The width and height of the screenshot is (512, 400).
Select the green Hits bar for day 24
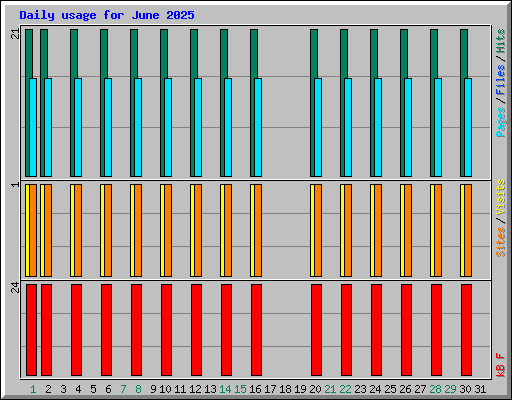(x=374, y=103)
